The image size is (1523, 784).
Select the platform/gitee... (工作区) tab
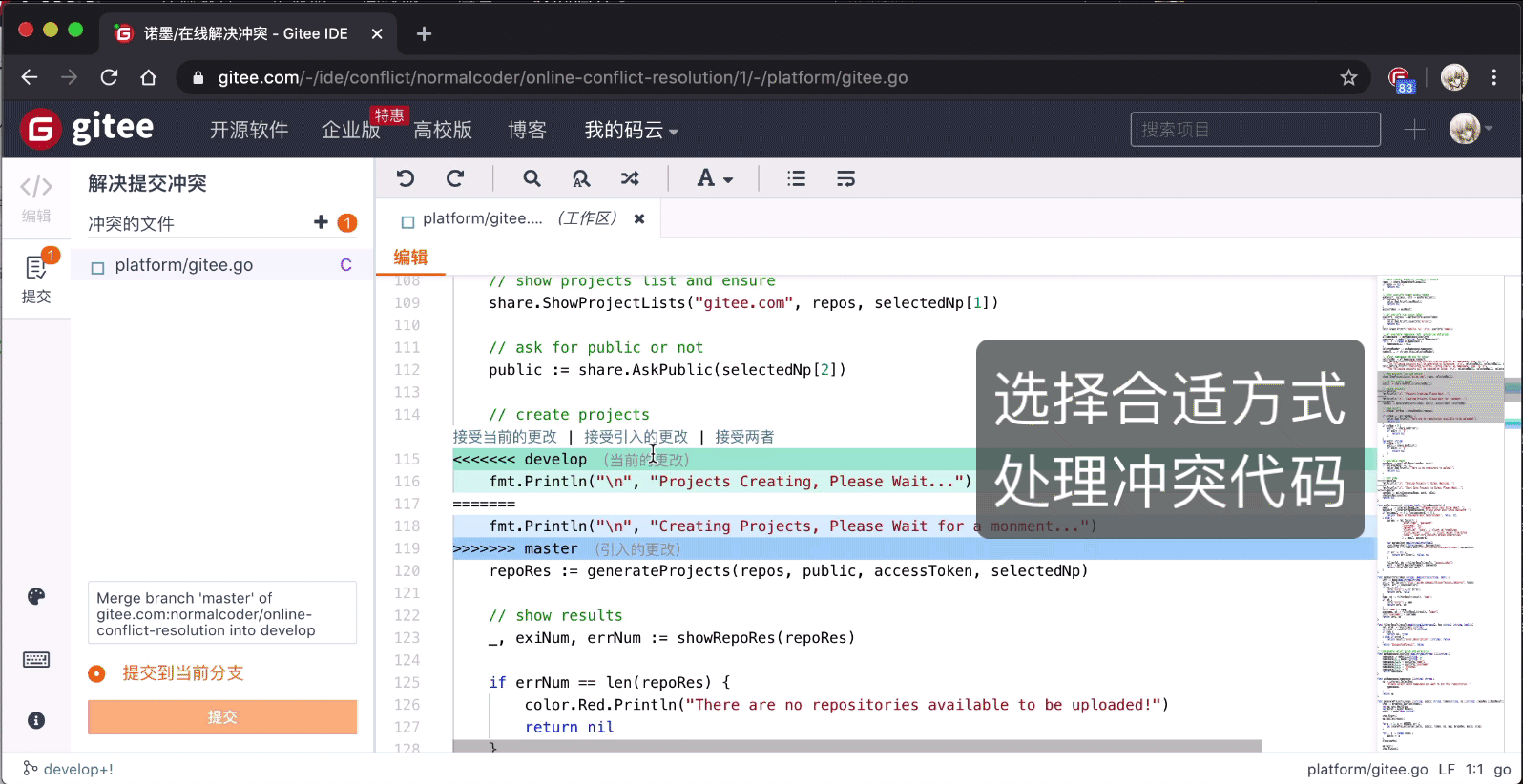coord(519,218)
